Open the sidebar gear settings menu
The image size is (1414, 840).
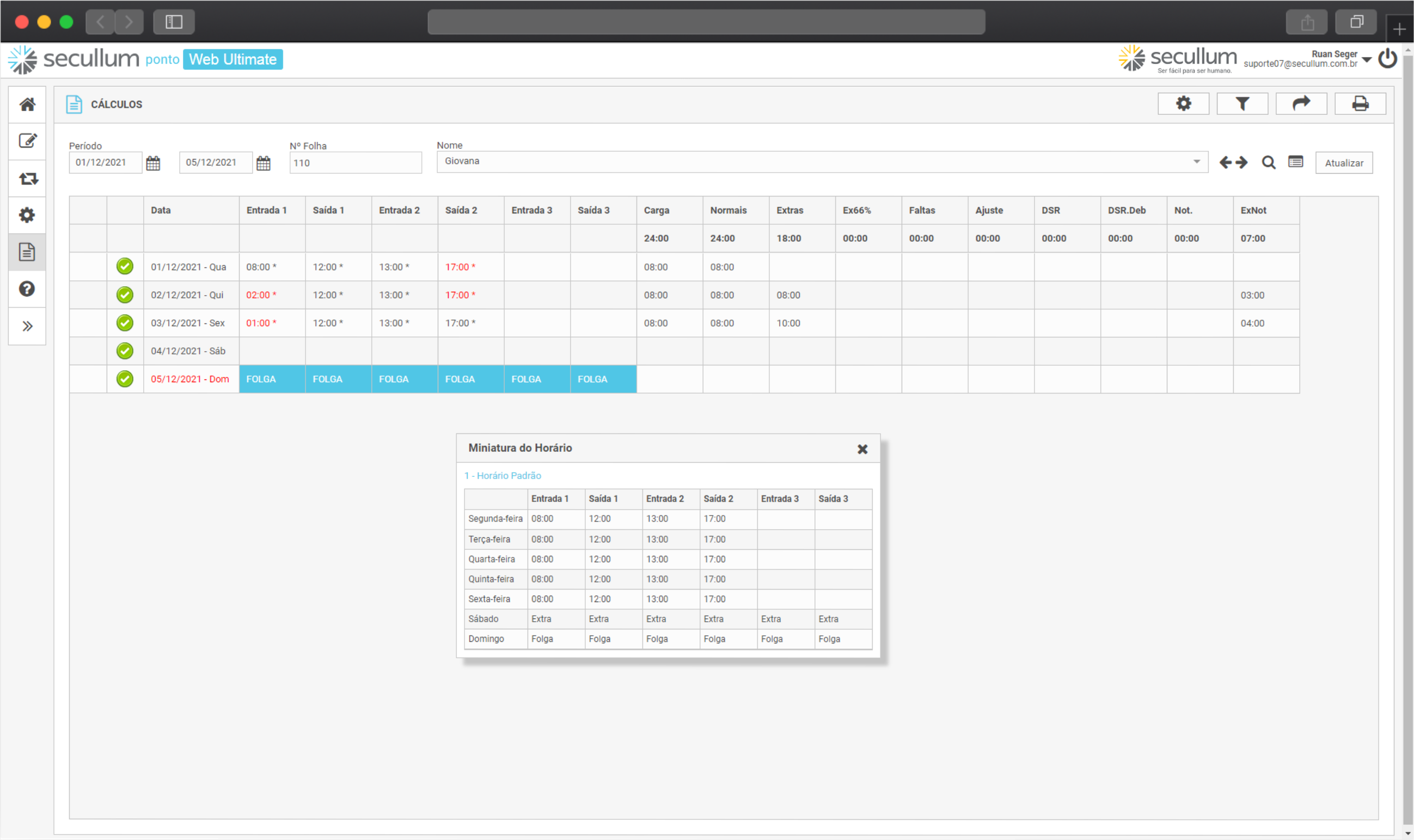click(x=27, y=215)
